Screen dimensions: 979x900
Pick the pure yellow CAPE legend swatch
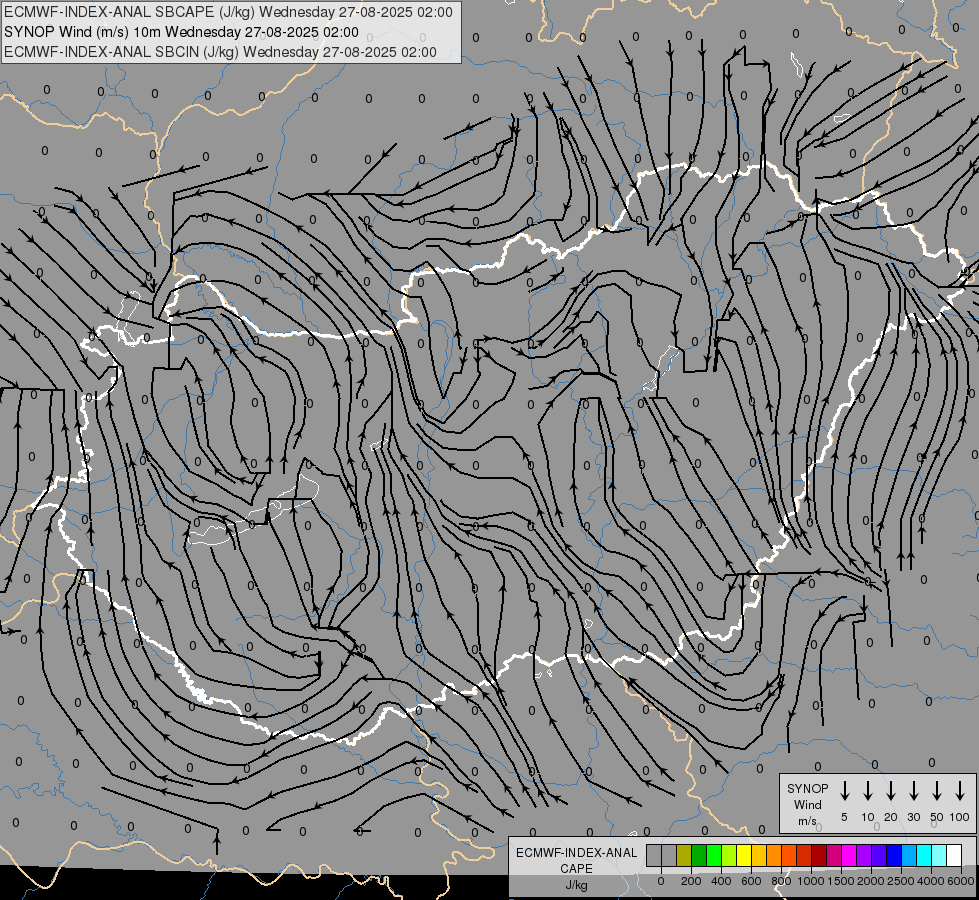[744, 855]
